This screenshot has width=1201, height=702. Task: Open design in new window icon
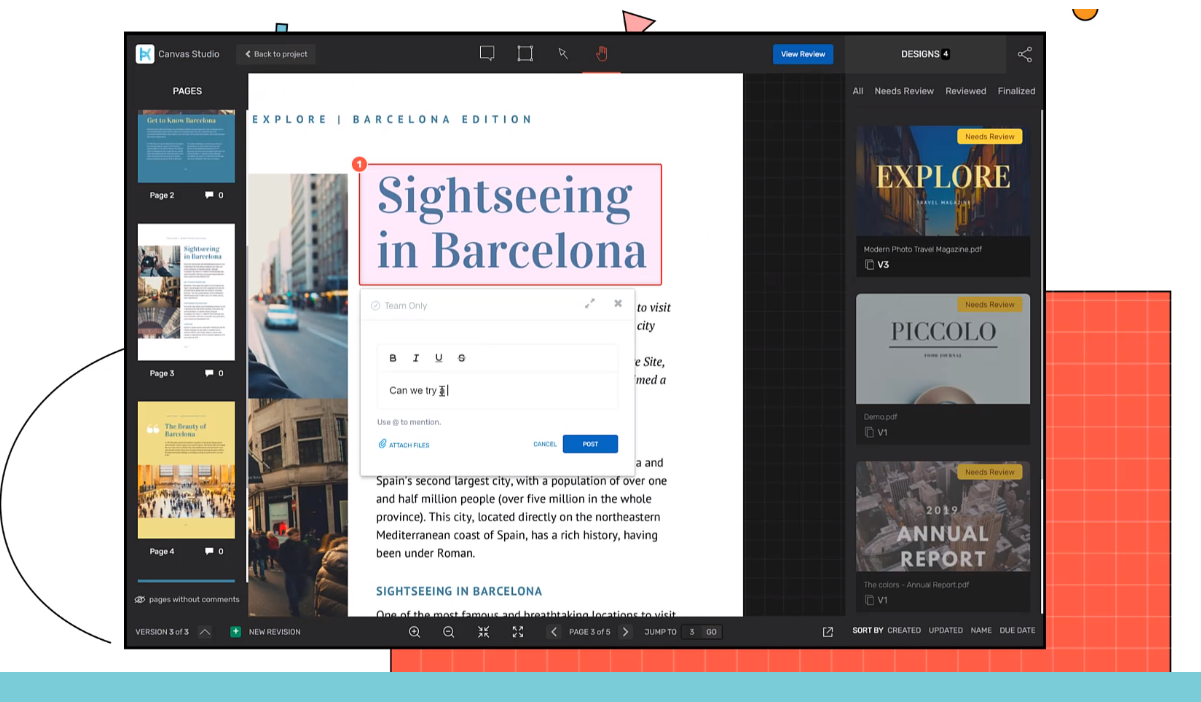pos(827,632)
